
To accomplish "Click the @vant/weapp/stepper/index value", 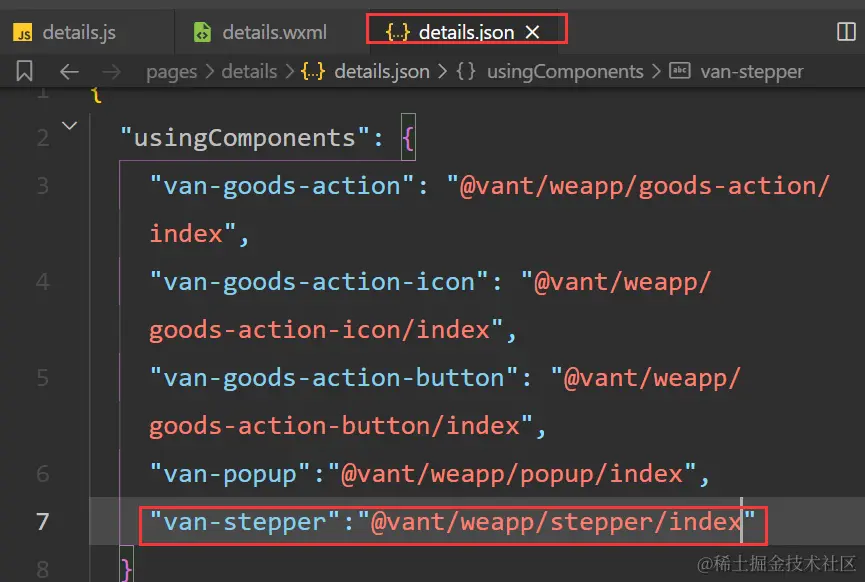I will pyautogui.click(x=557, y=521).
